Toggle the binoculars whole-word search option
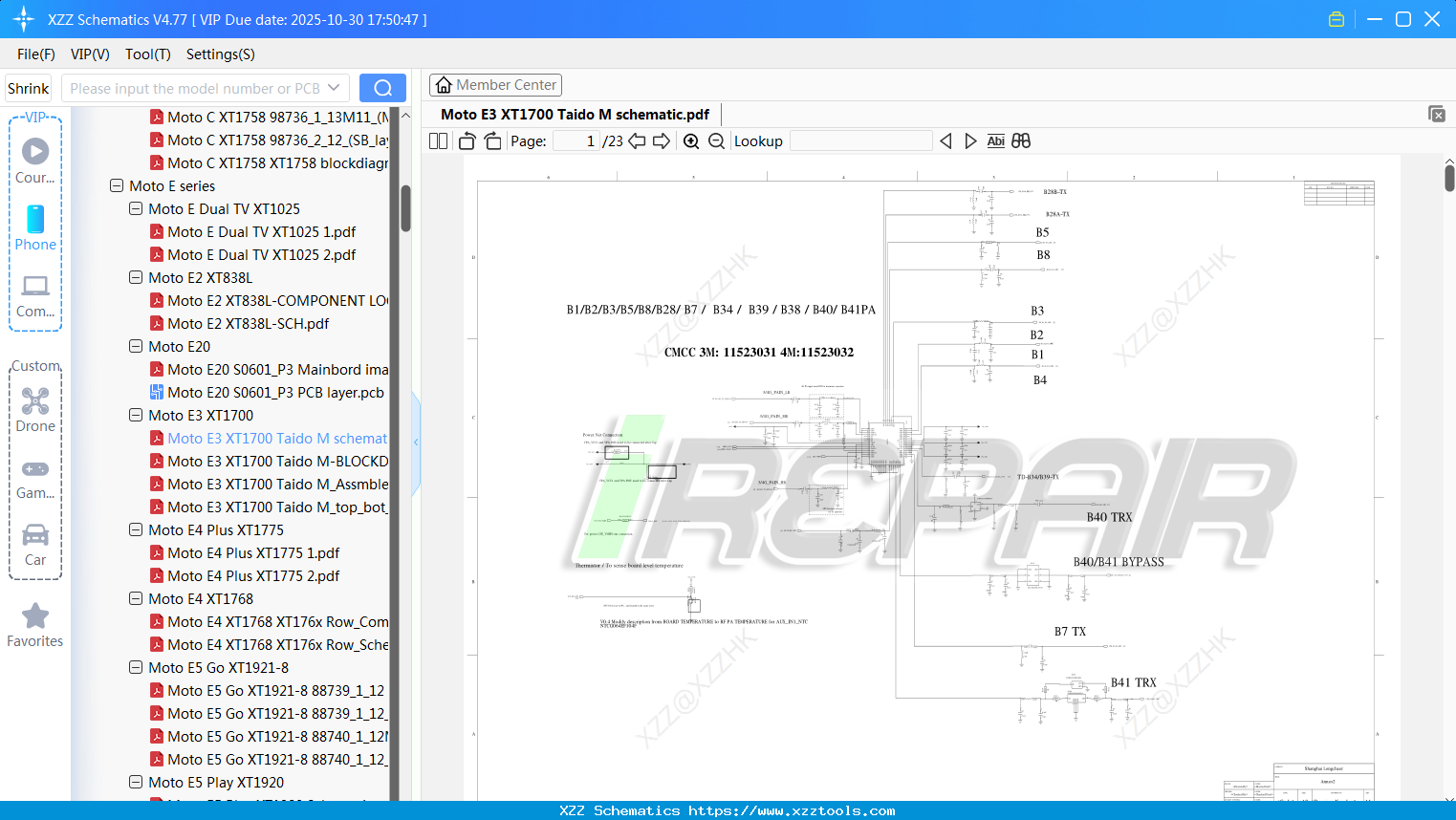The width and height of the screenshot is (1456, 820). [x=1019, y=140]
